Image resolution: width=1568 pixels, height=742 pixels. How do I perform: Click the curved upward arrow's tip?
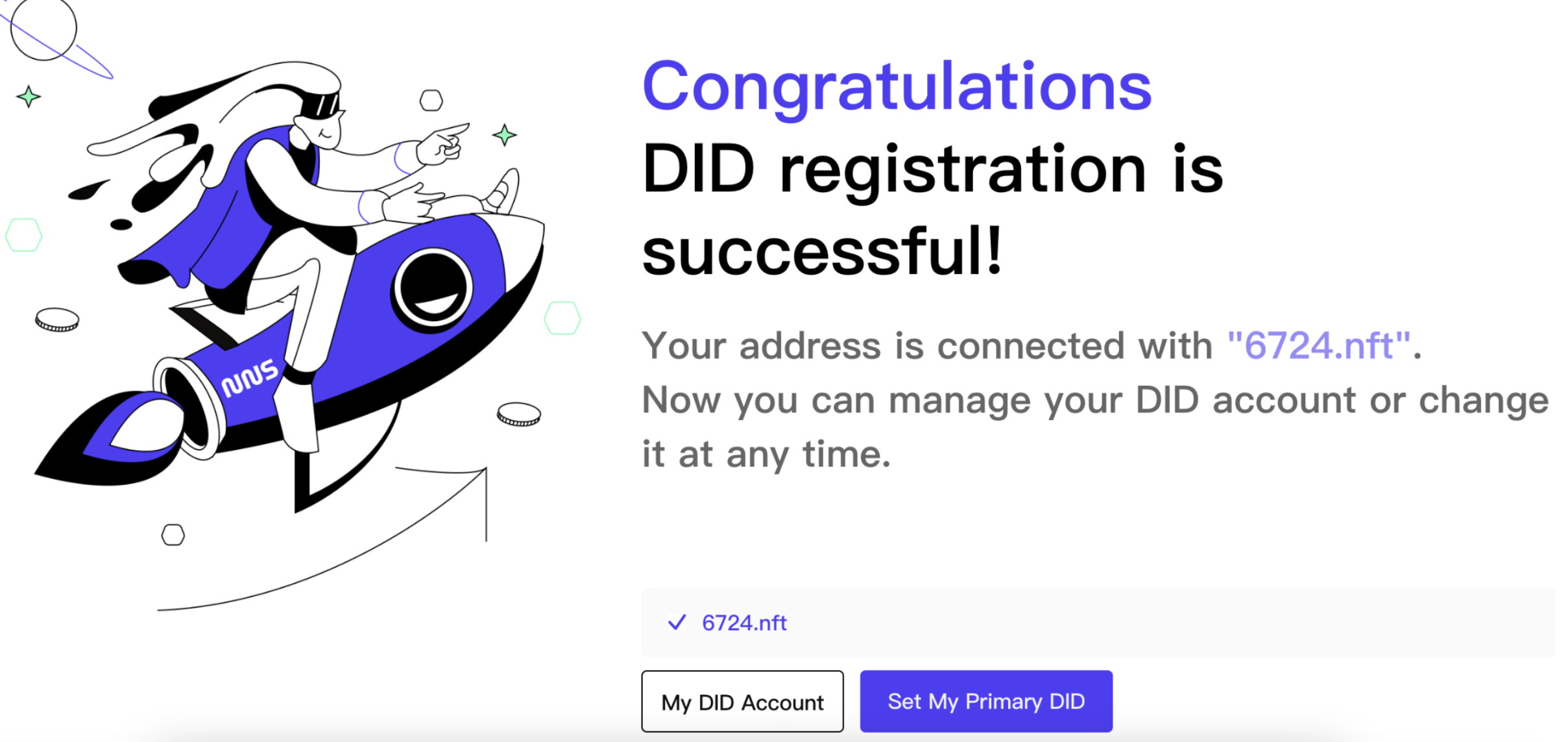[484, 470]
